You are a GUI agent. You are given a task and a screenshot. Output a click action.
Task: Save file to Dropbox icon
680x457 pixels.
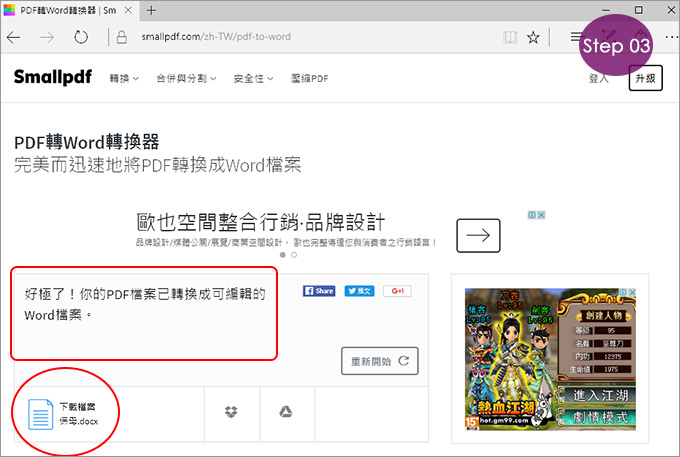tap(231, 411)
